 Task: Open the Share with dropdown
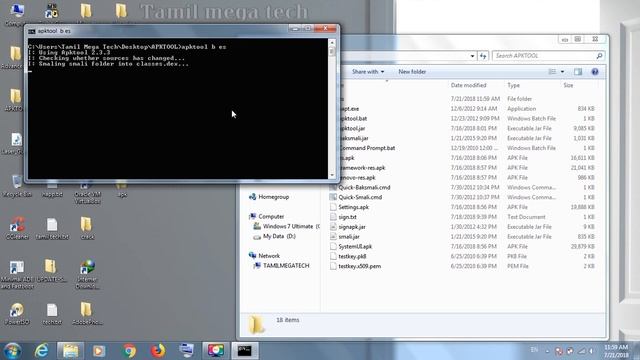[x=368, y=72]
